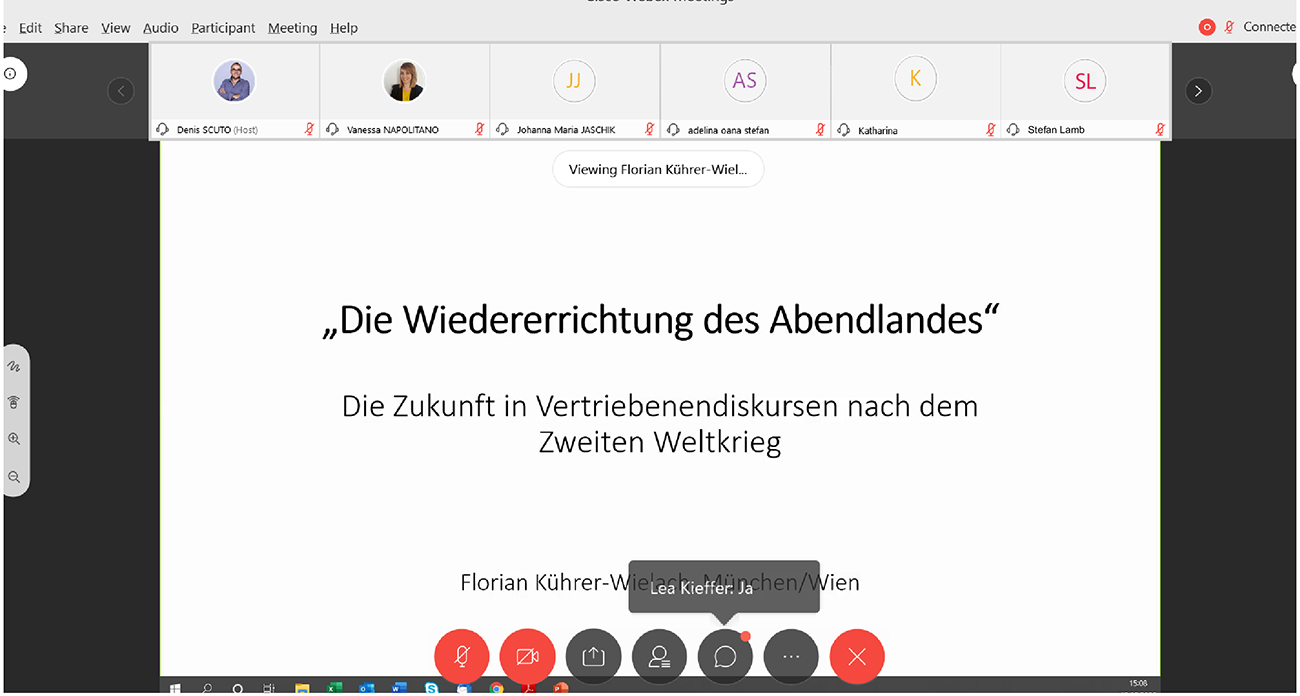Click the red recording indicator
The height and width of the screenshot is (696, 1300).
(1207, 27)
